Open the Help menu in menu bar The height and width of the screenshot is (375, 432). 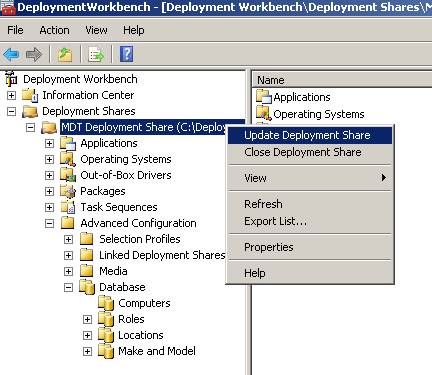134,30
